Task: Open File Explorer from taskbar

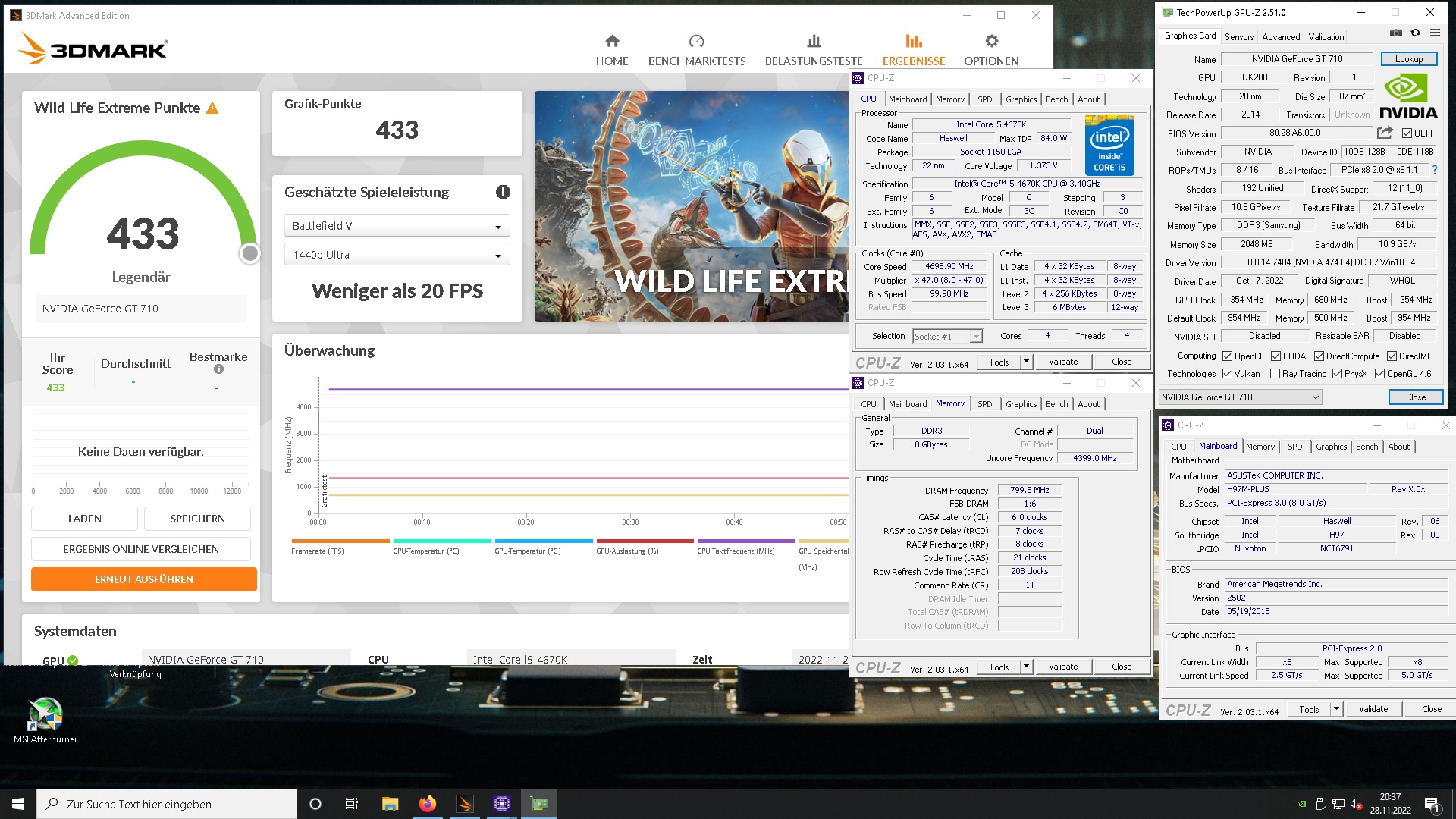Action: point(390,804)
